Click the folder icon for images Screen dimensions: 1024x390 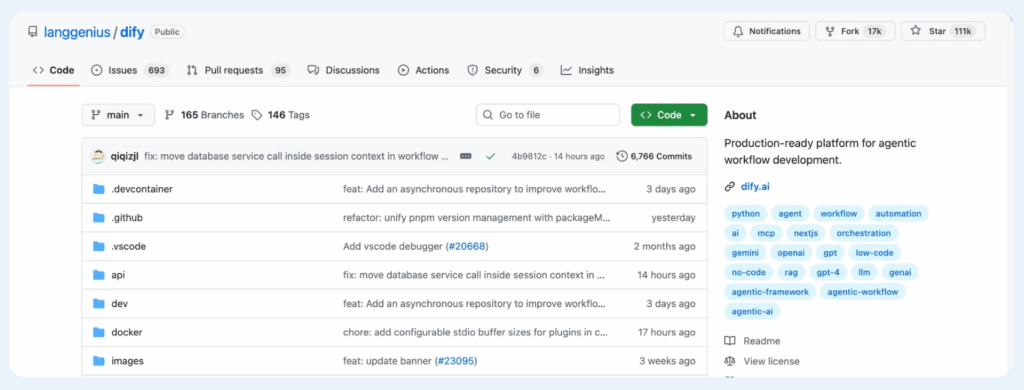coord(99,361)
